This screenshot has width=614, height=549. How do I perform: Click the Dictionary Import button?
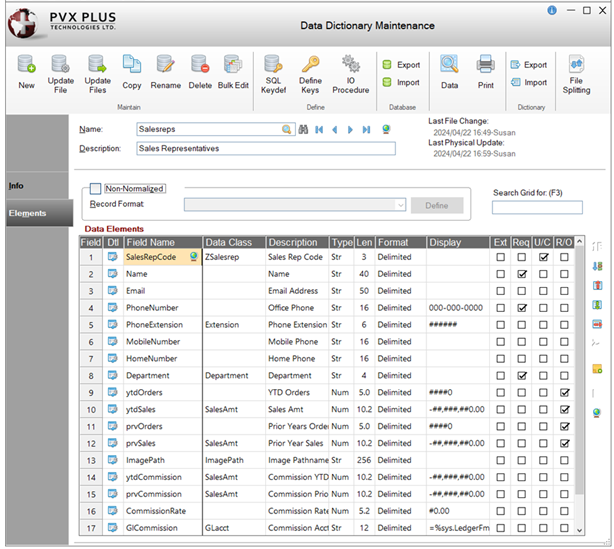point(528,83)
